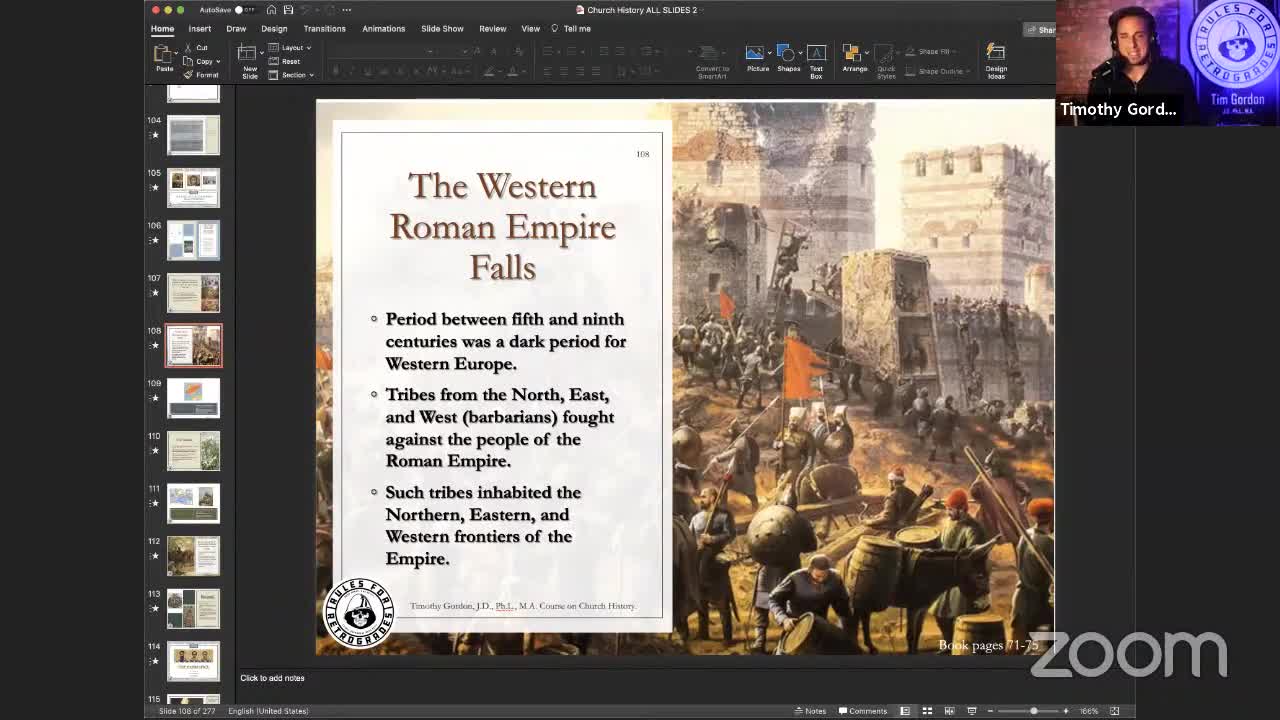Open the Shape Outline dropdown
The image size is (1280, 720).
point(940,71)
